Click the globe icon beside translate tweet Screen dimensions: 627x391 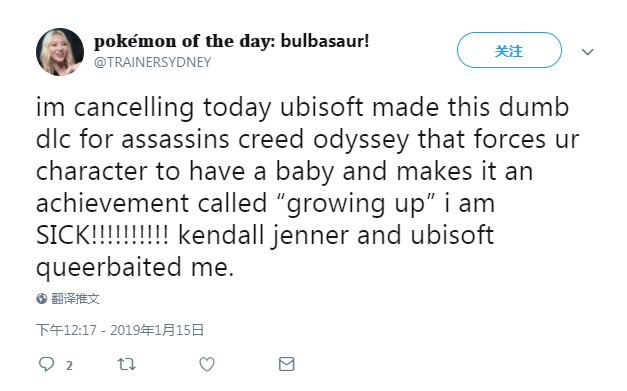point(42,299)
